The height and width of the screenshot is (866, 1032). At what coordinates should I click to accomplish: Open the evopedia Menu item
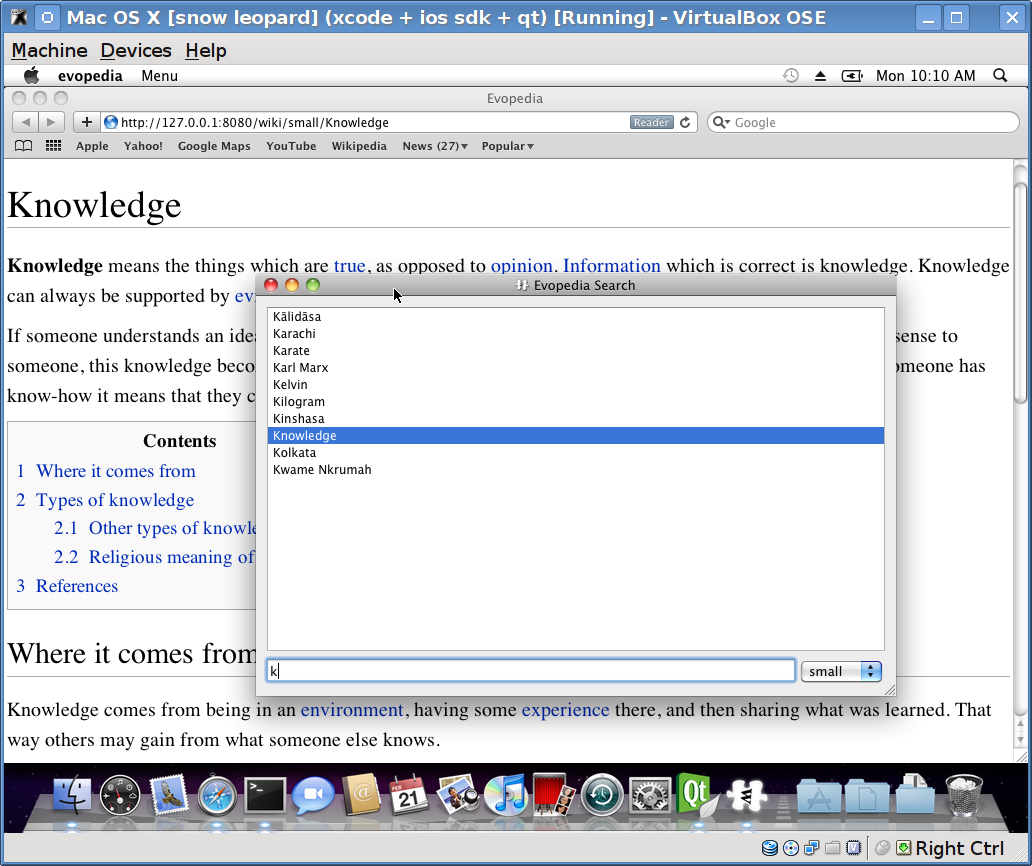[159, 76]
